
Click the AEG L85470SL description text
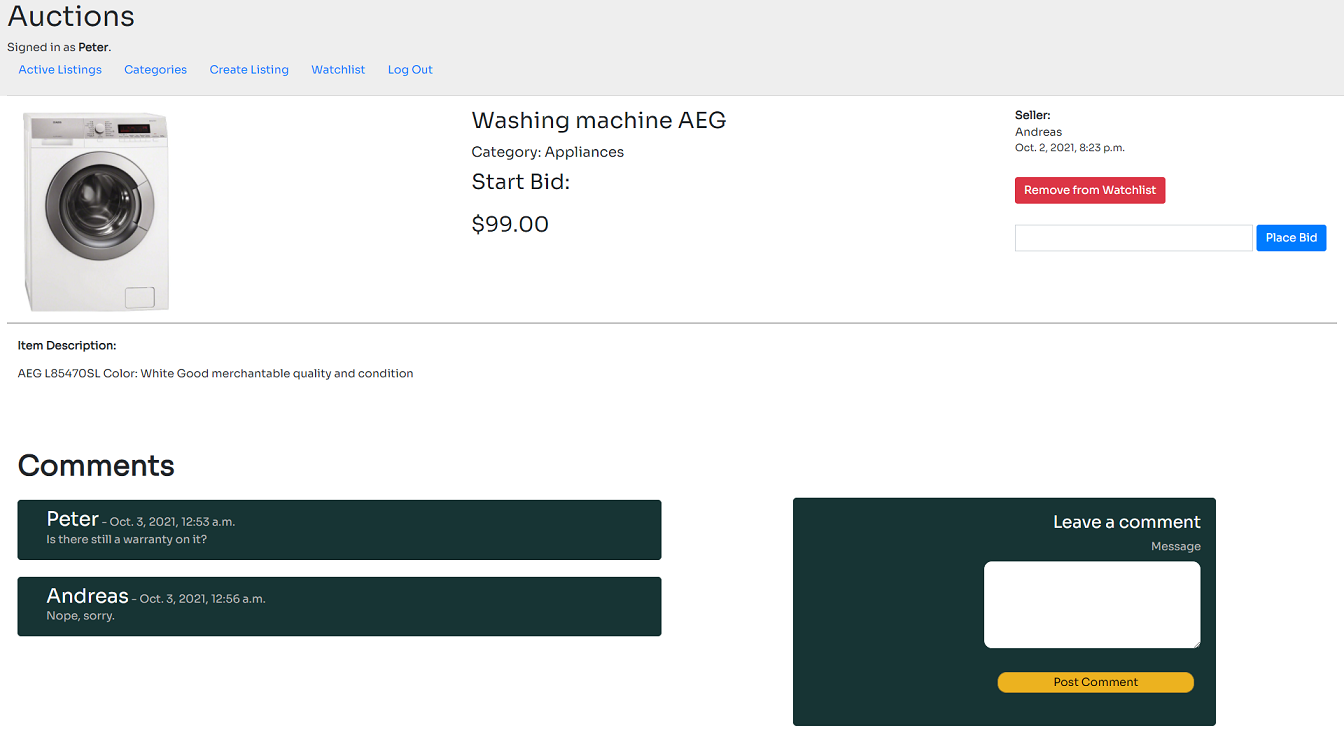(215, 374)
